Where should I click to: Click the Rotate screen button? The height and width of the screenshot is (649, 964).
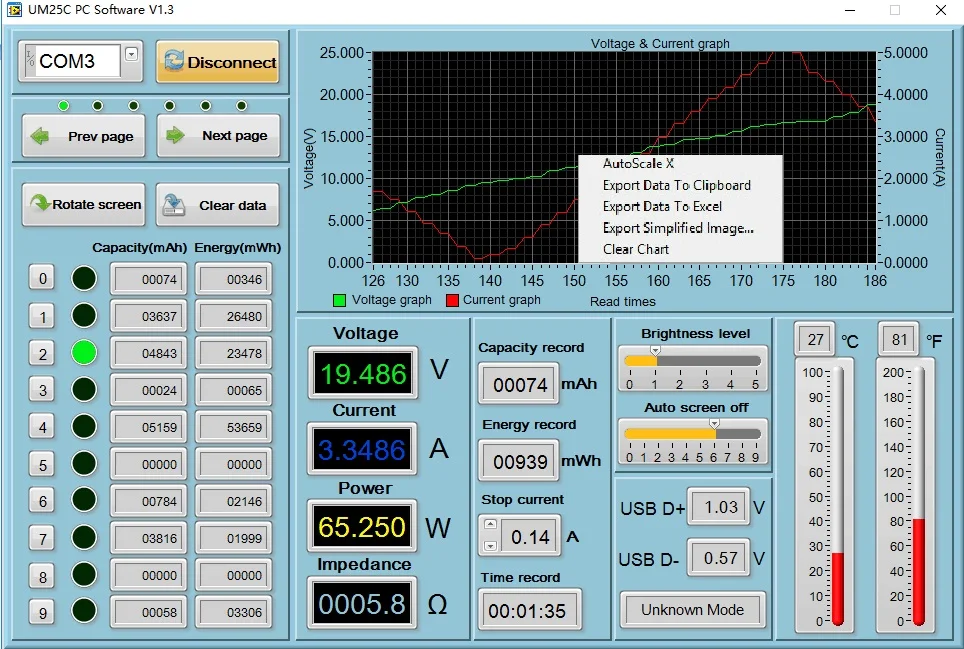[84, 204]
